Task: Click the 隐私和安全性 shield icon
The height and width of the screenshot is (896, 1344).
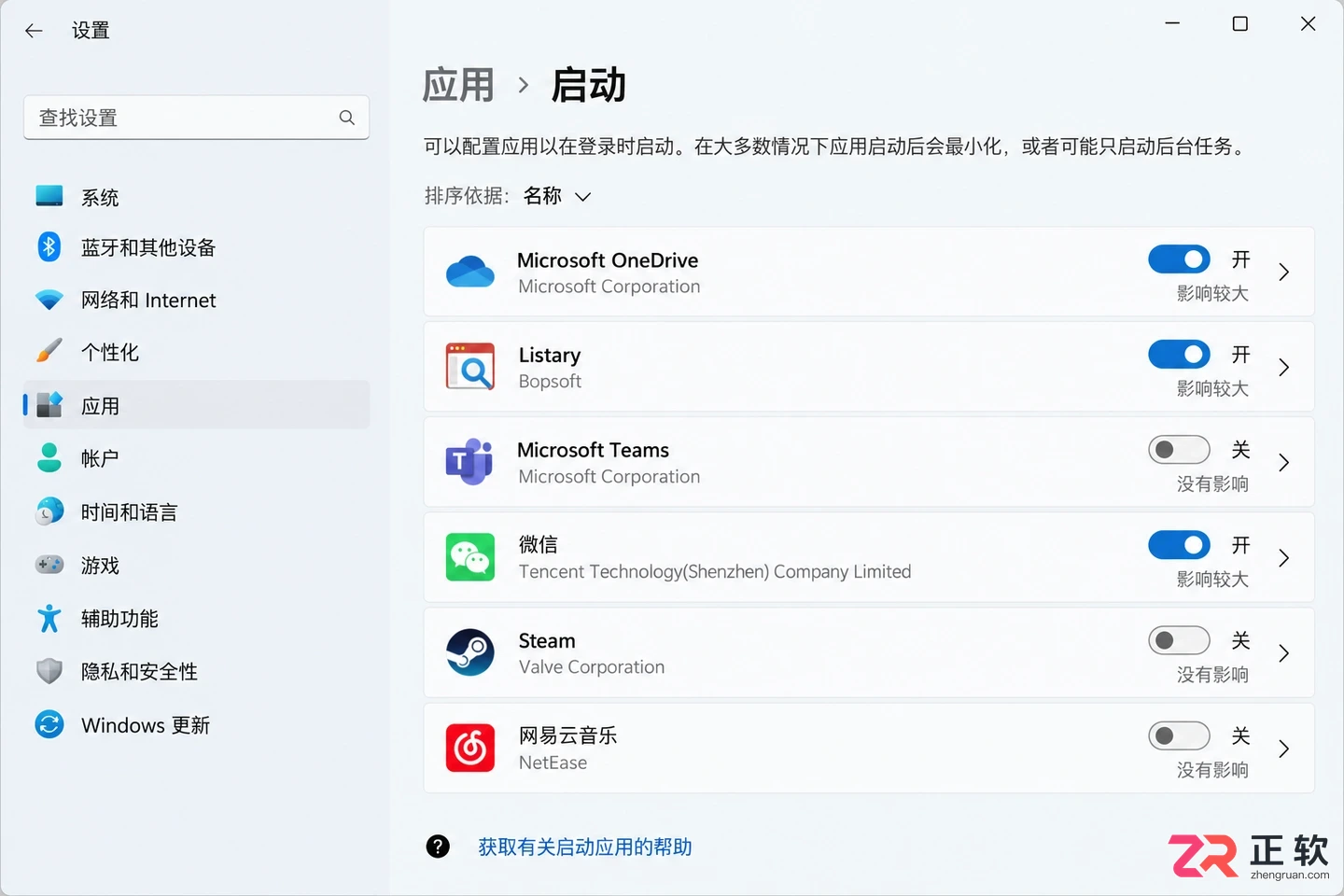Action: click(49, 671)
